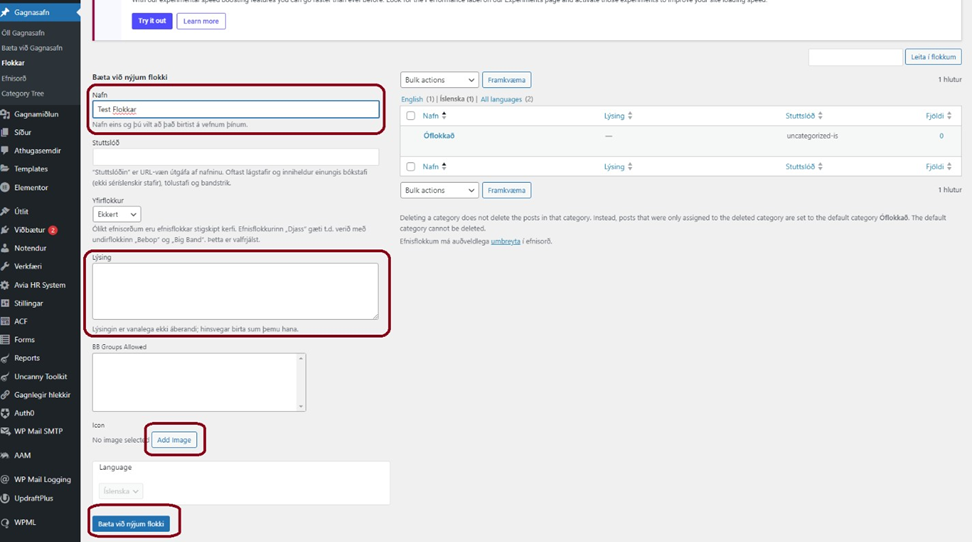Click the UpdraftPlus sidebar icon
Viewport: 972px width, 542px height.
coord(6,497)
